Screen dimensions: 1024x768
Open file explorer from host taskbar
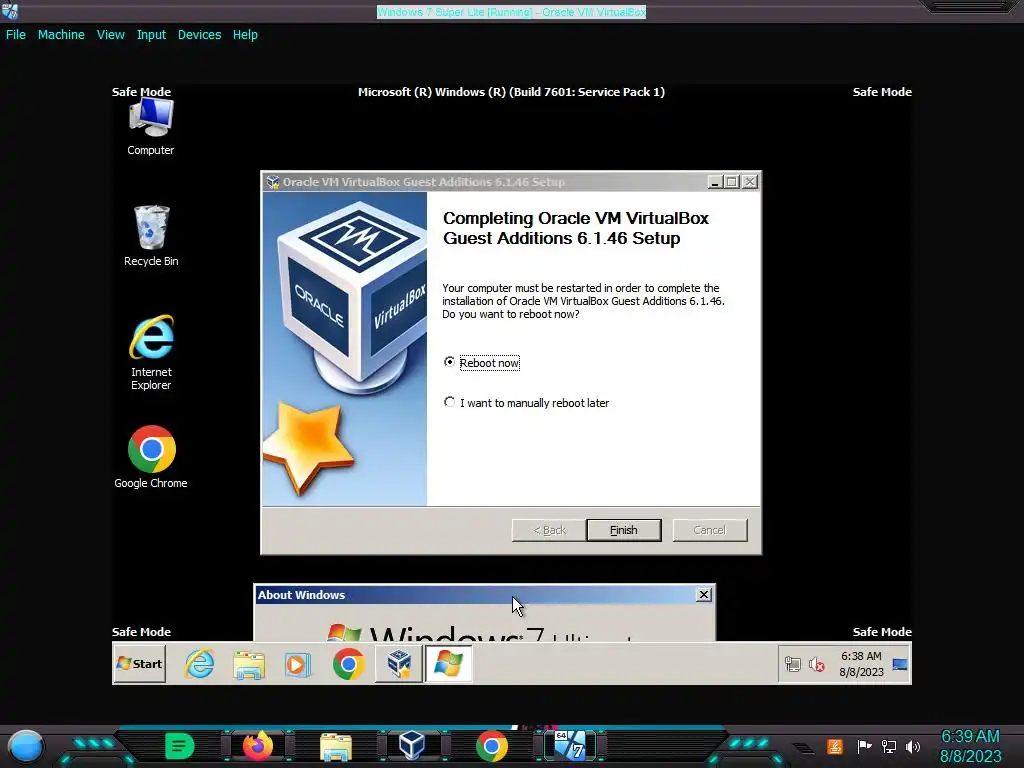click(336, 746)
